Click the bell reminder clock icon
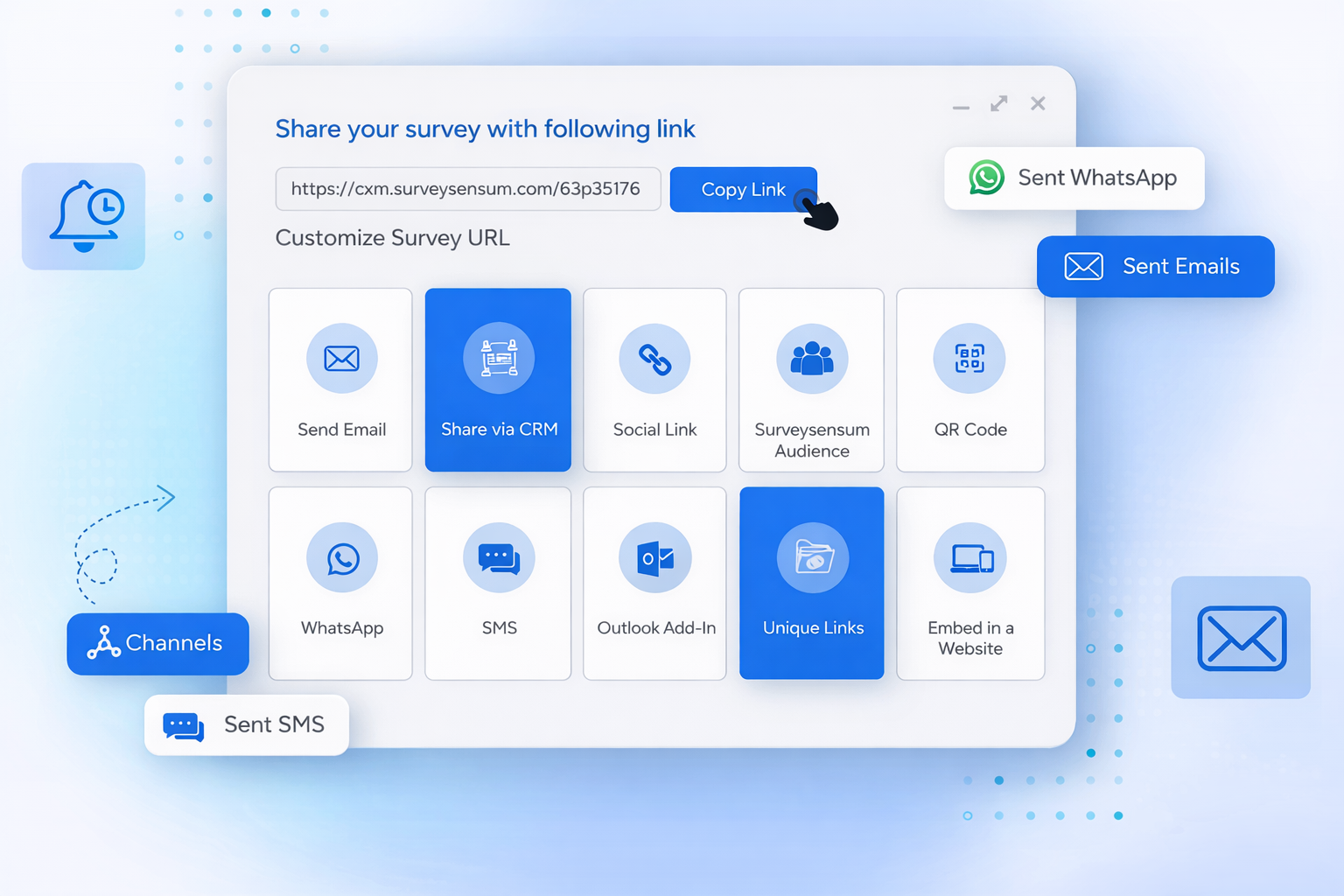The image size is (1344, 896). (x=84, y=216)
